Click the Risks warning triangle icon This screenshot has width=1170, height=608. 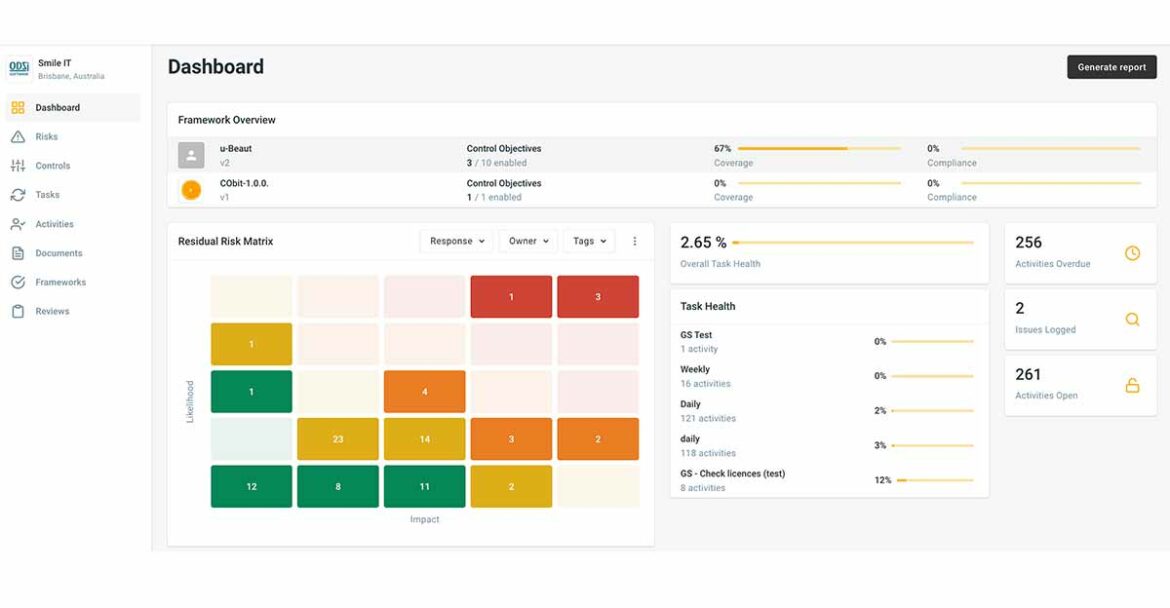[18, 137]
